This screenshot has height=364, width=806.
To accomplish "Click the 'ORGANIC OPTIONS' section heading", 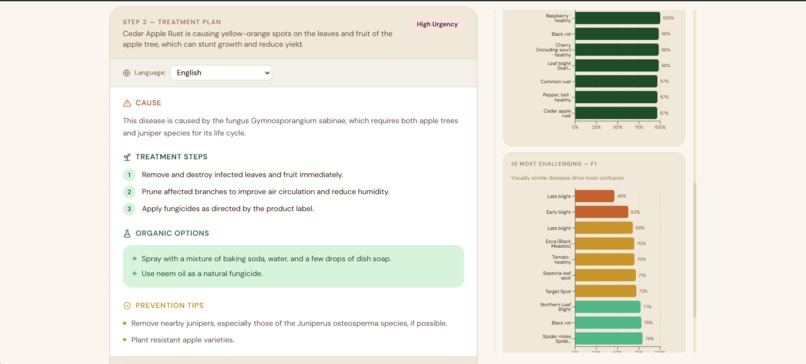I will click(172, 233).
